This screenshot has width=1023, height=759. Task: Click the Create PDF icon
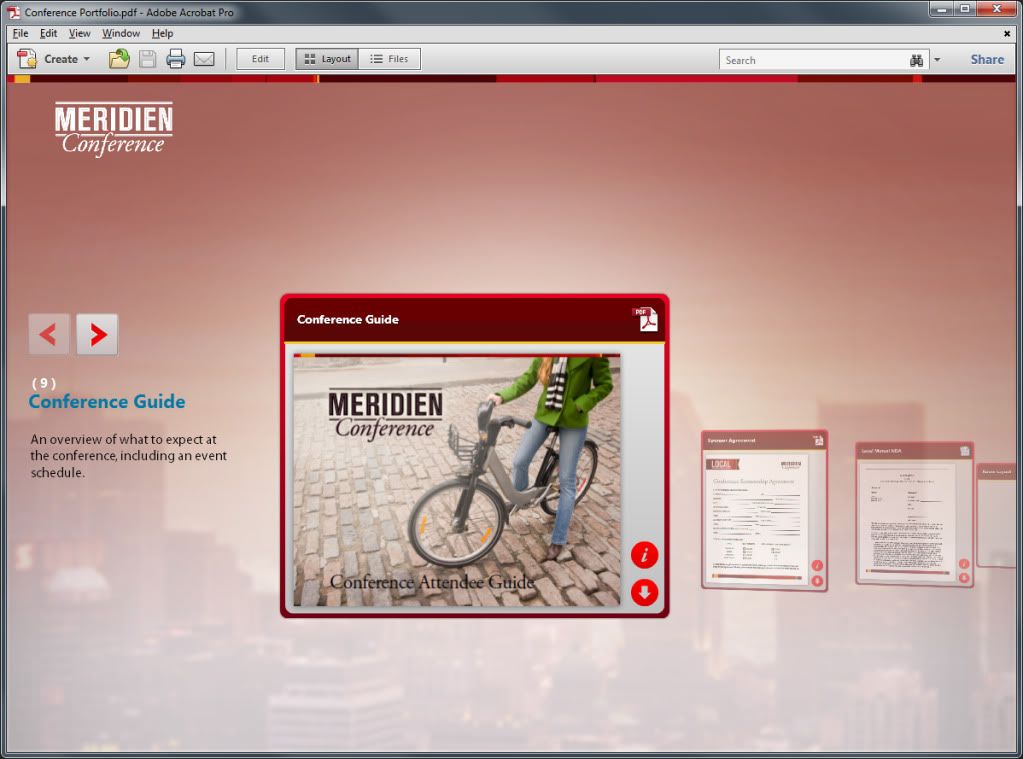pos(27,59)
